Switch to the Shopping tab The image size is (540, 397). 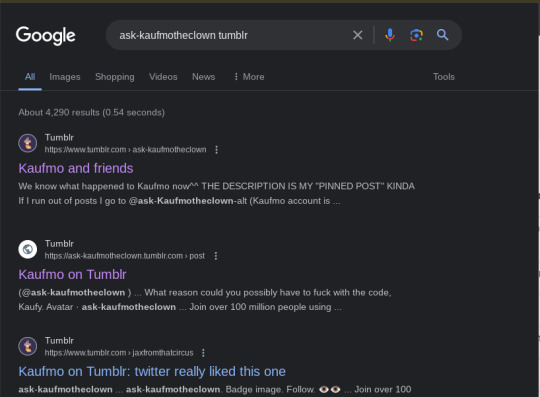[x=115, y=77]
